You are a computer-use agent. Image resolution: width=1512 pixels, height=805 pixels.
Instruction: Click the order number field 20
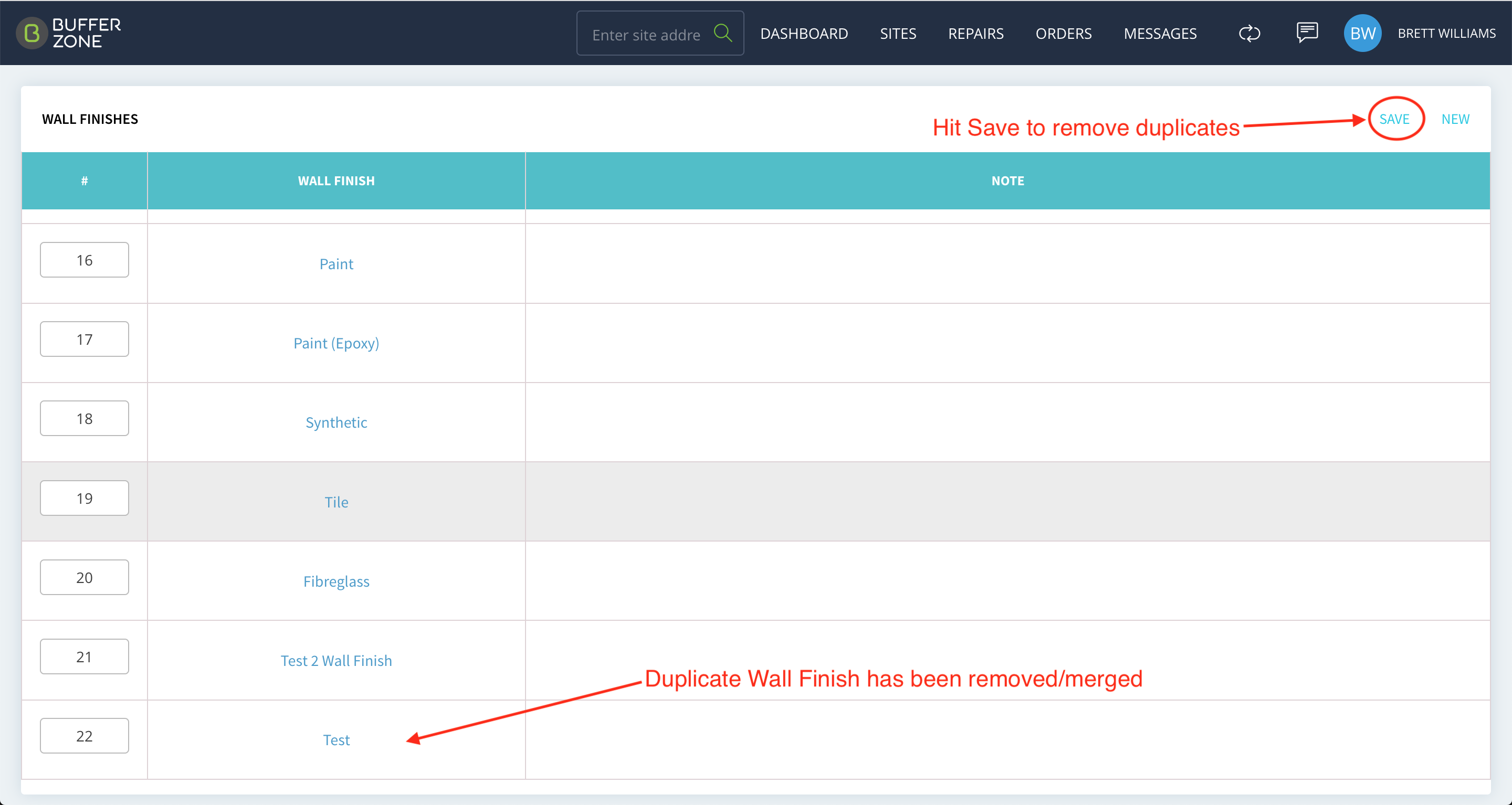pos(85,577)
